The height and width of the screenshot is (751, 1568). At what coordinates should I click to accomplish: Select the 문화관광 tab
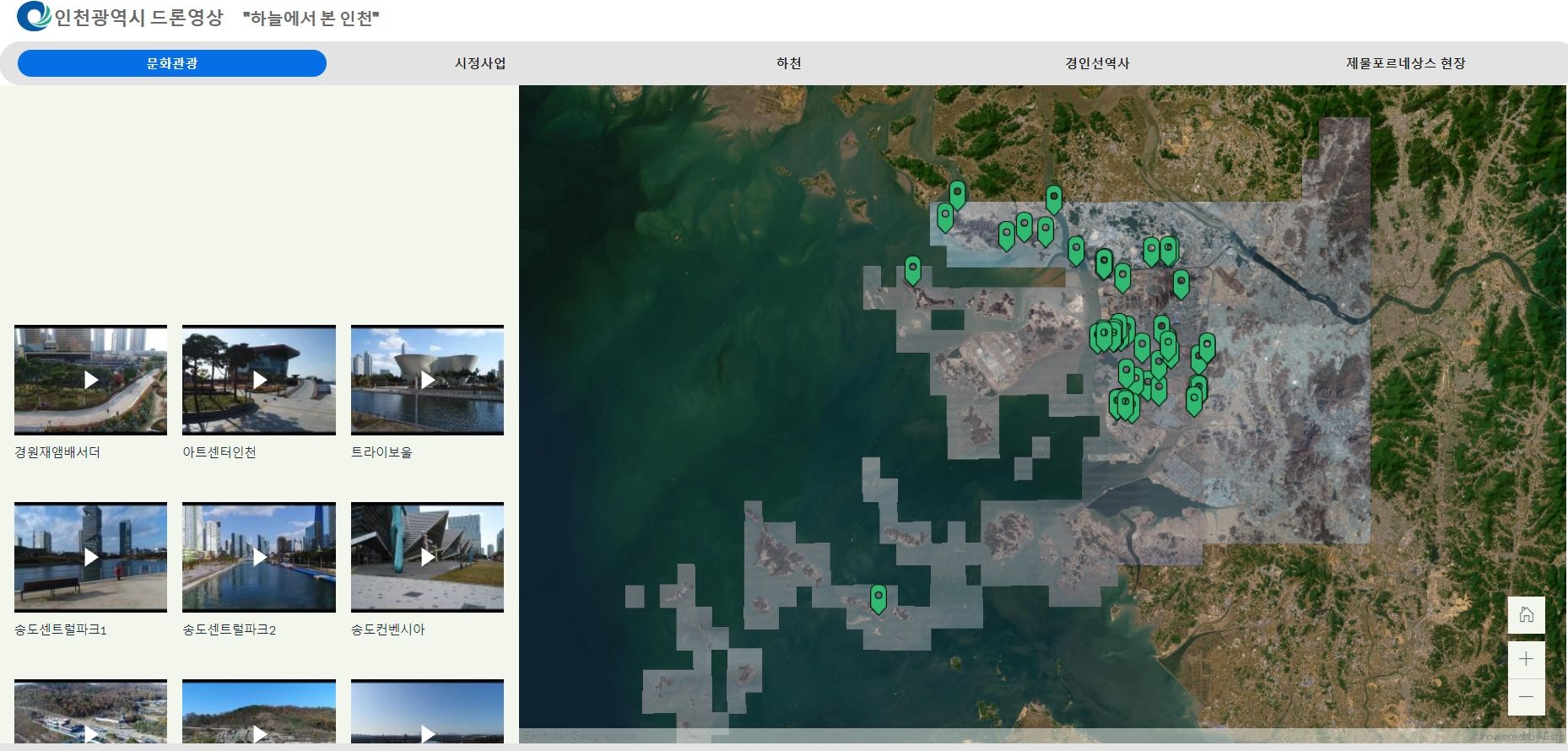click(x=172, y=63)
